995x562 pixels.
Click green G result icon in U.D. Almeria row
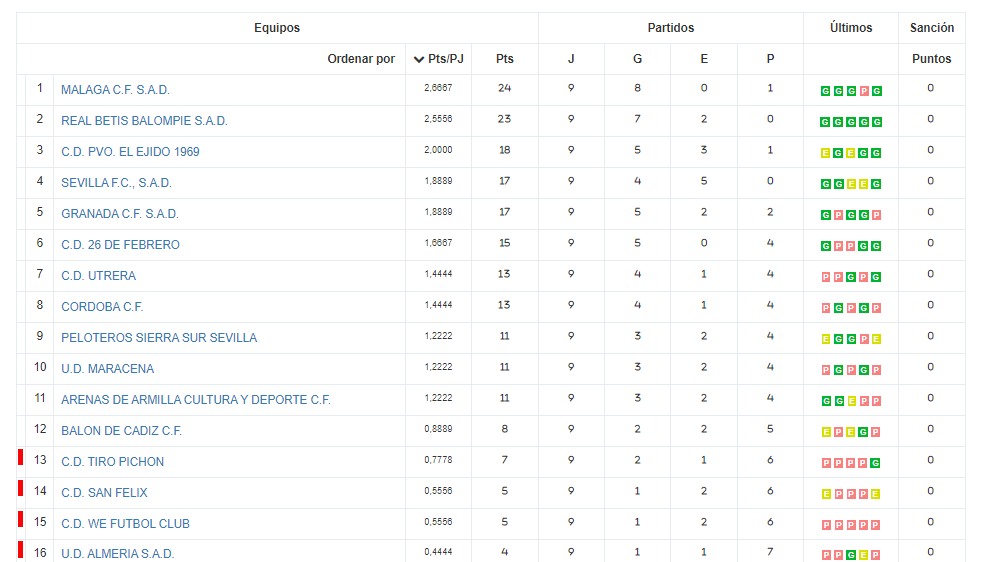(851, 556)
